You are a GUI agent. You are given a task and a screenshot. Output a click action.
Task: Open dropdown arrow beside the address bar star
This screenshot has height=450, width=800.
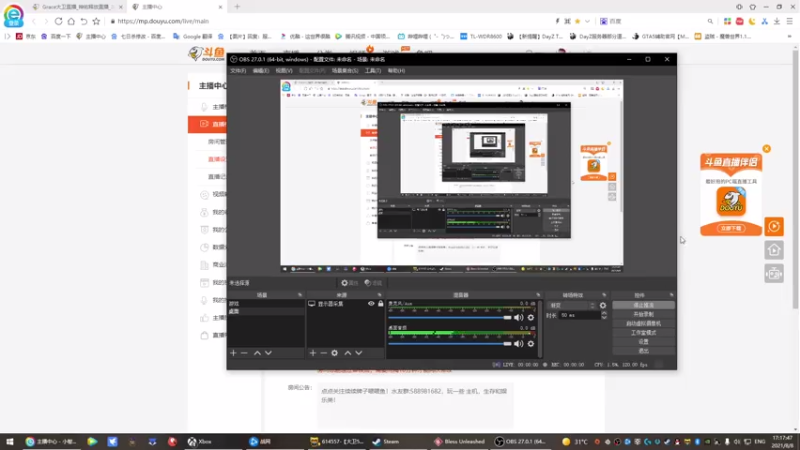pos(587,21)
